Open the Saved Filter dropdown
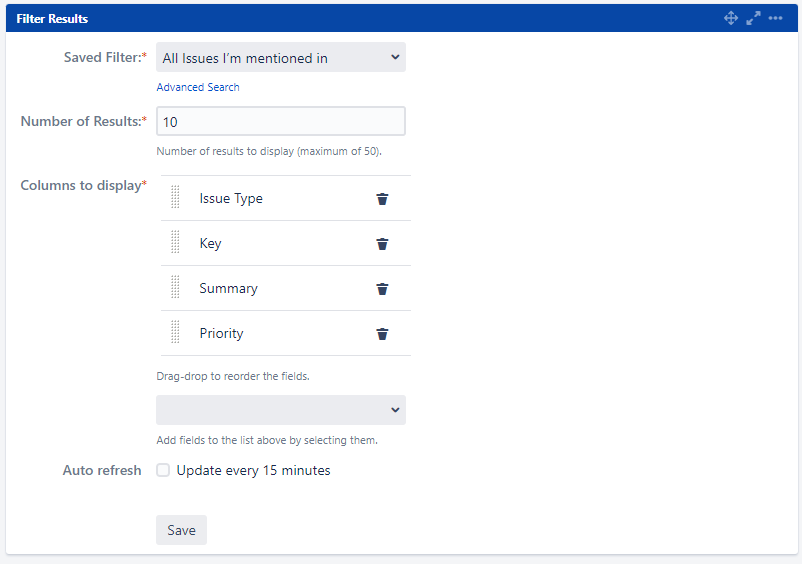This screenshot has width=802, height=564. [281, 57]
